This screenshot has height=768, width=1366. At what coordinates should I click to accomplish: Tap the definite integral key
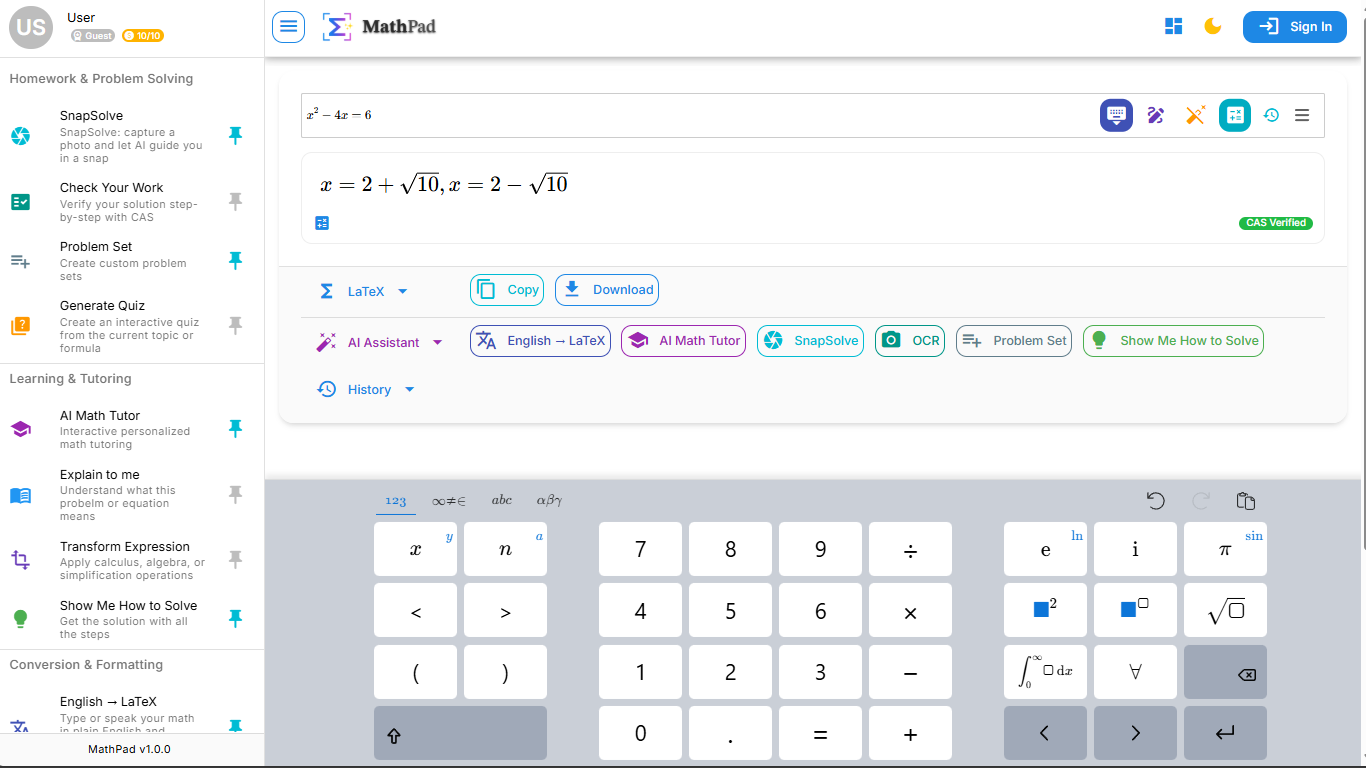(x=1045, y=672)
